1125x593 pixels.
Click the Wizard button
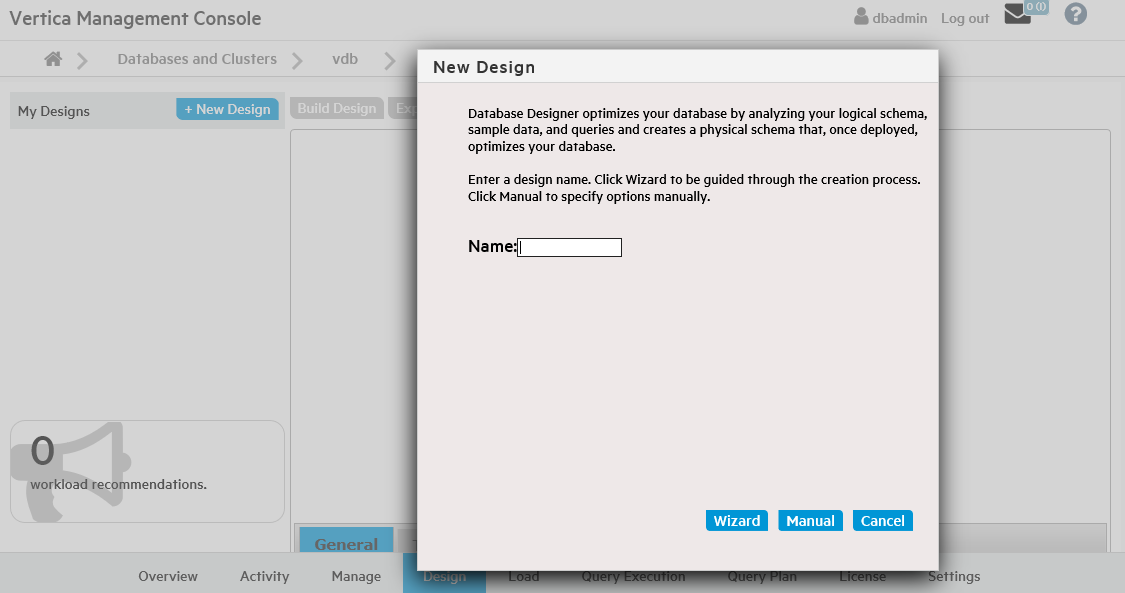736,521
